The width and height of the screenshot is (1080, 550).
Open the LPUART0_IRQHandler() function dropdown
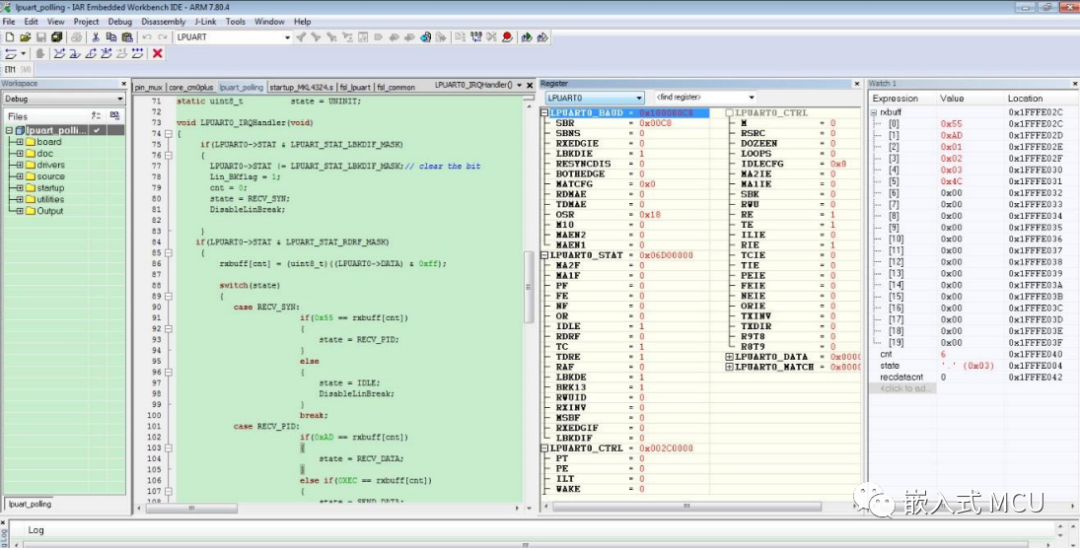coord(519,85)
